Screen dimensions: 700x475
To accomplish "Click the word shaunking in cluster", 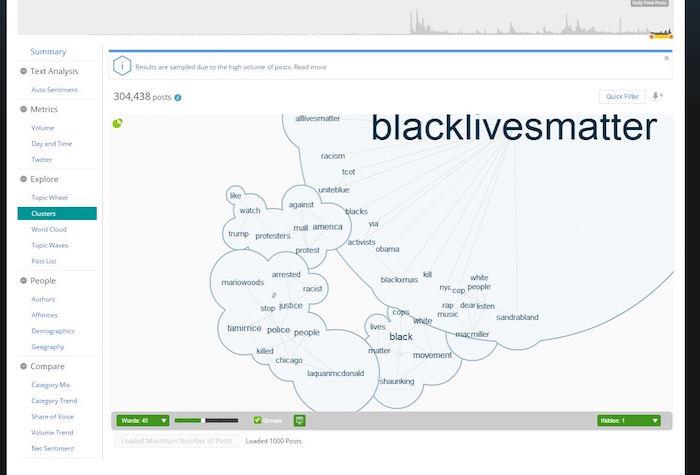I will pyautogui.click(x=397, y=381).
